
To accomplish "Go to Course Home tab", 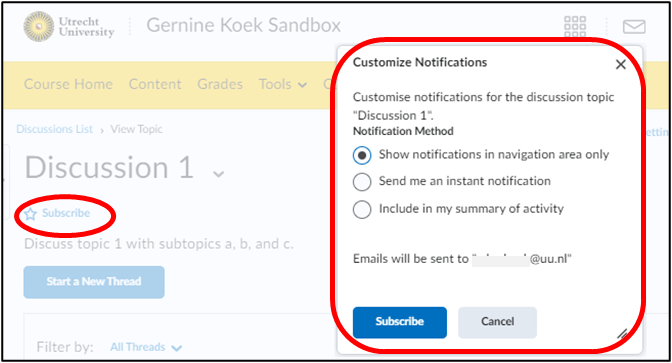I will pyautogui.click(x=68, y=84).
